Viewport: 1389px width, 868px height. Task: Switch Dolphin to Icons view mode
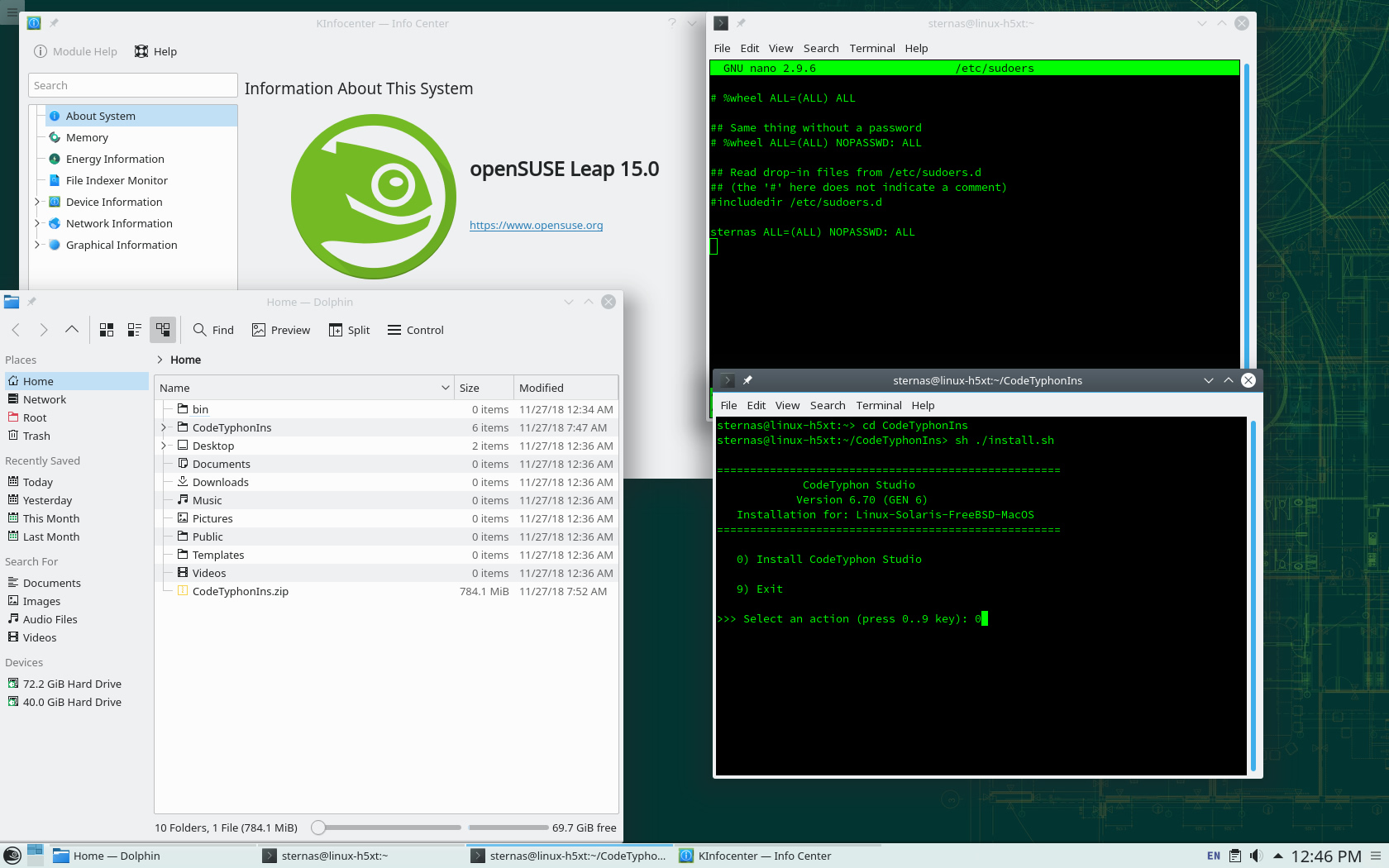(x=107, y=330)
